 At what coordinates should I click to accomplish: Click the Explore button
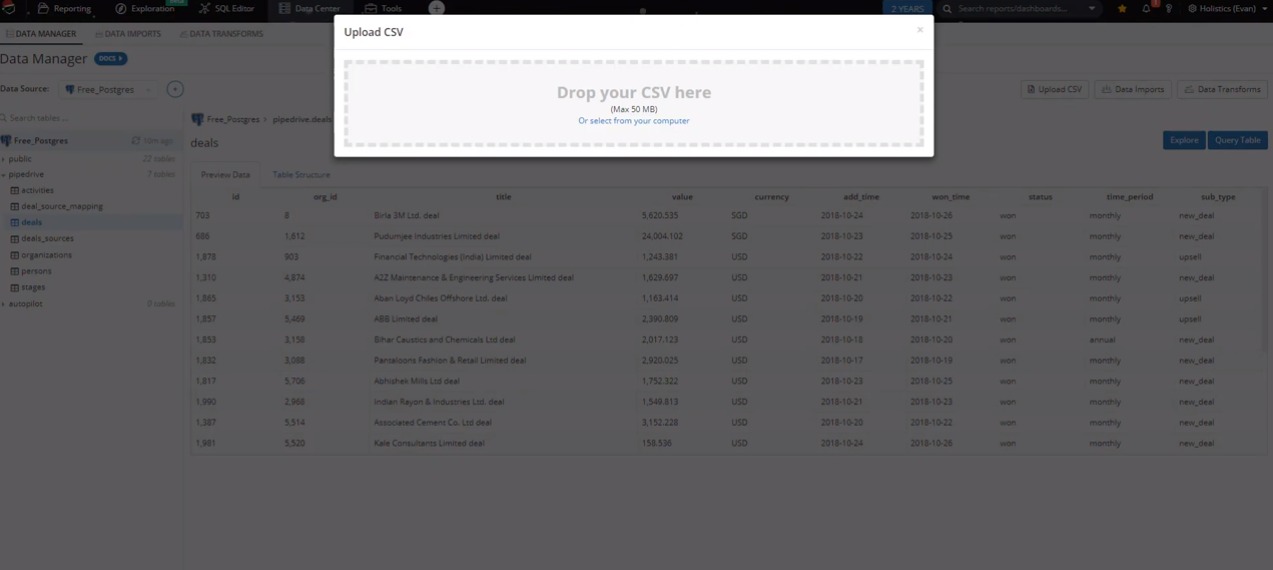[1184, 140]
